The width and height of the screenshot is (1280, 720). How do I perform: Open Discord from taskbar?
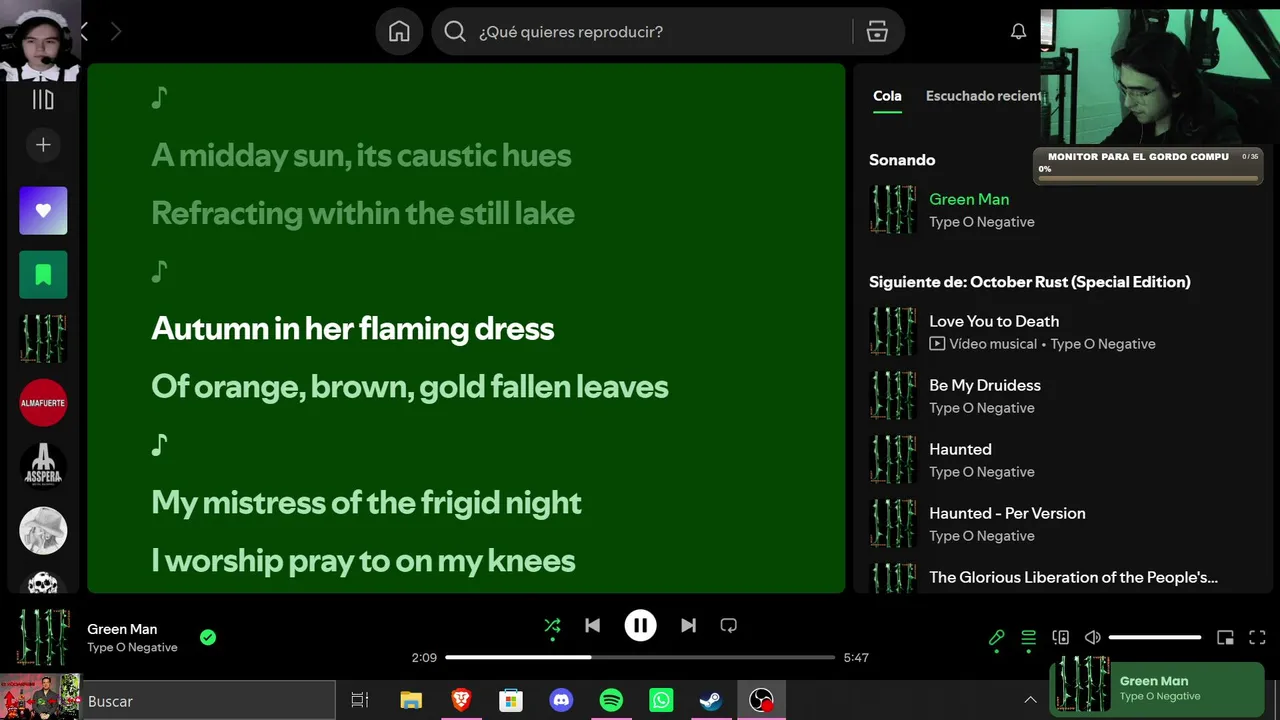click(x=561, y=701)
